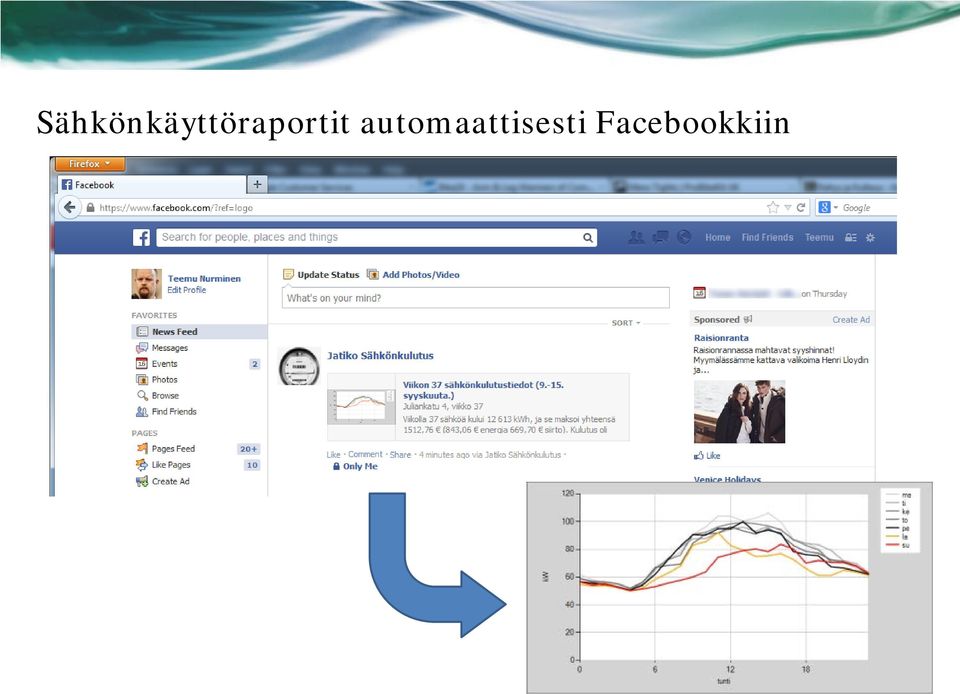Share the Jatiko post
960x694 pixels.
point(400,455)
